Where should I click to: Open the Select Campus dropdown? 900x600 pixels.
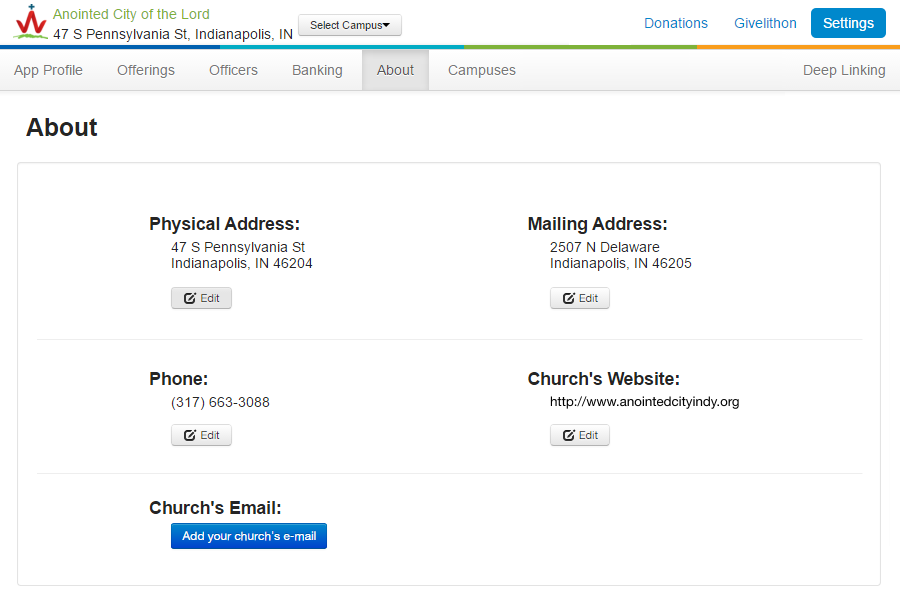(x=350, y=25)
